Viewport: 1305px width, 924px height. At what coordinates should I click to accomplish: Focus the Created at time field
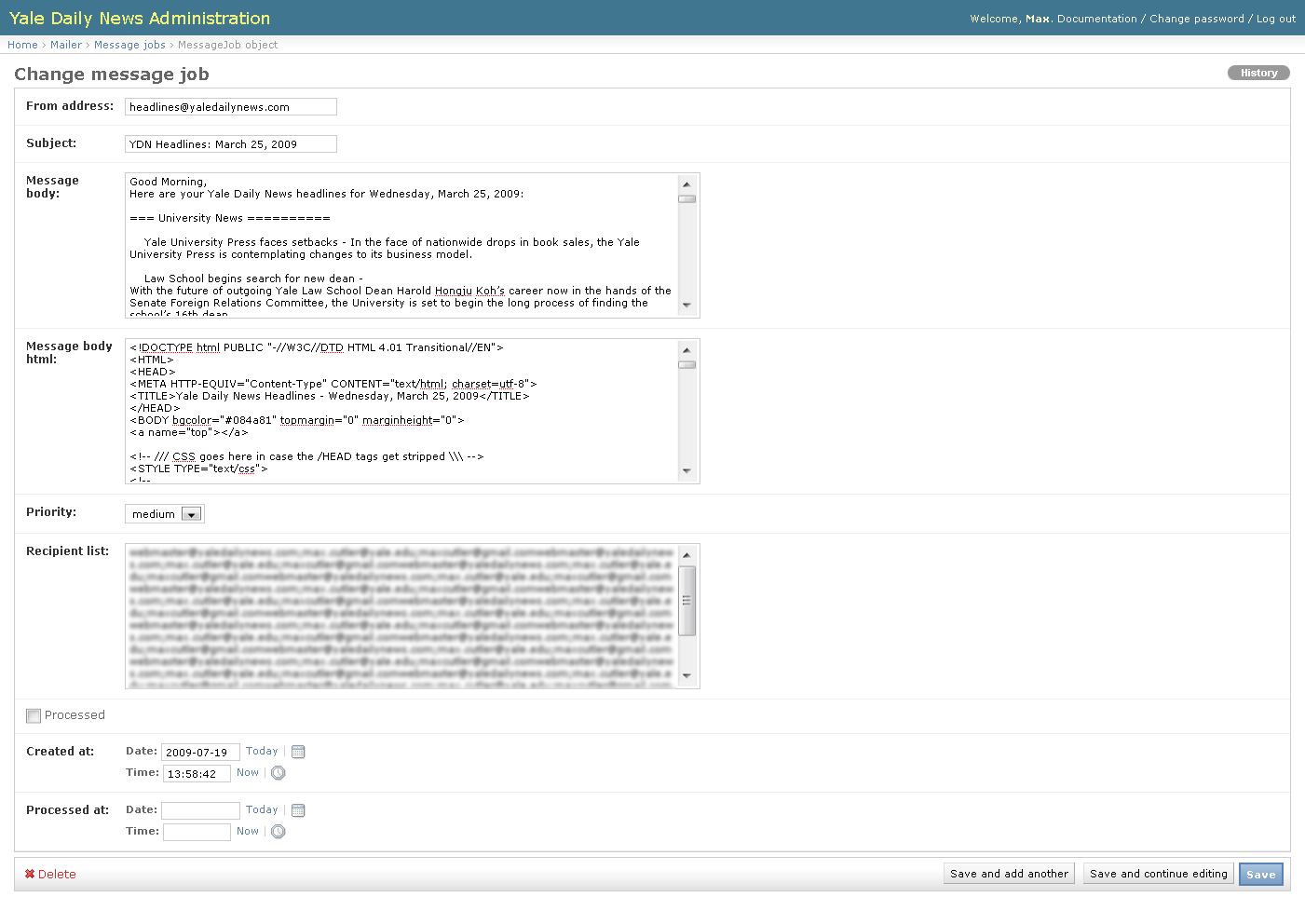tap(197, 773)
